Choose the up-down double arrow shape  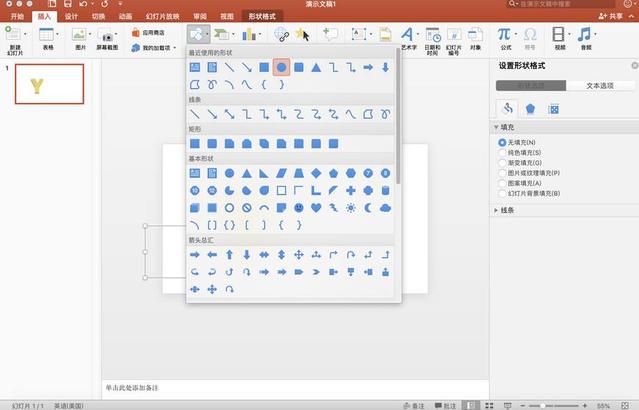(x=281, y=255)
